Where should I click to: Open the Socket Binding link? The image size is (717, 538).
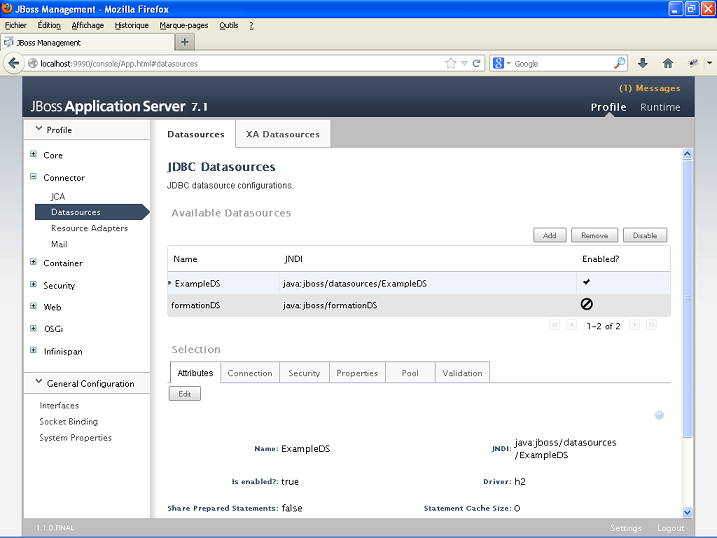[68, 422]
